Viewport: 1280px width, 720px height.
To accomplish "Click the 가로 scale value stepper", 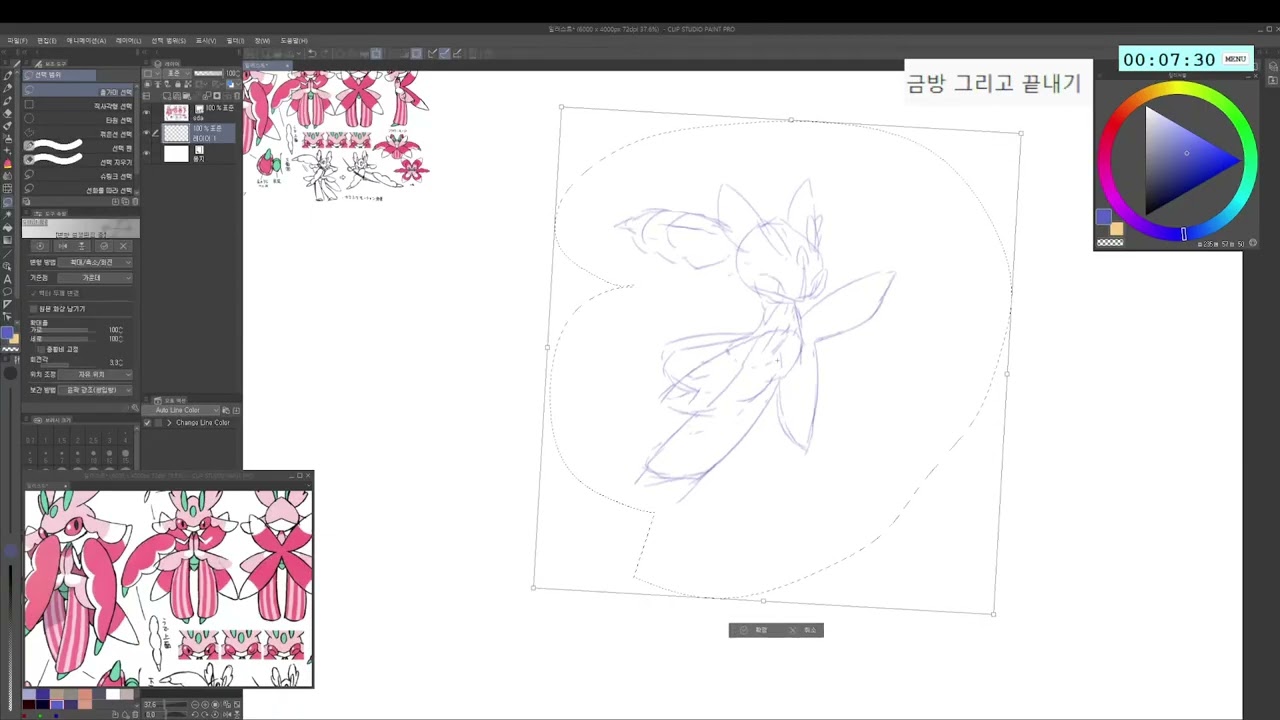I will point(121,329).
